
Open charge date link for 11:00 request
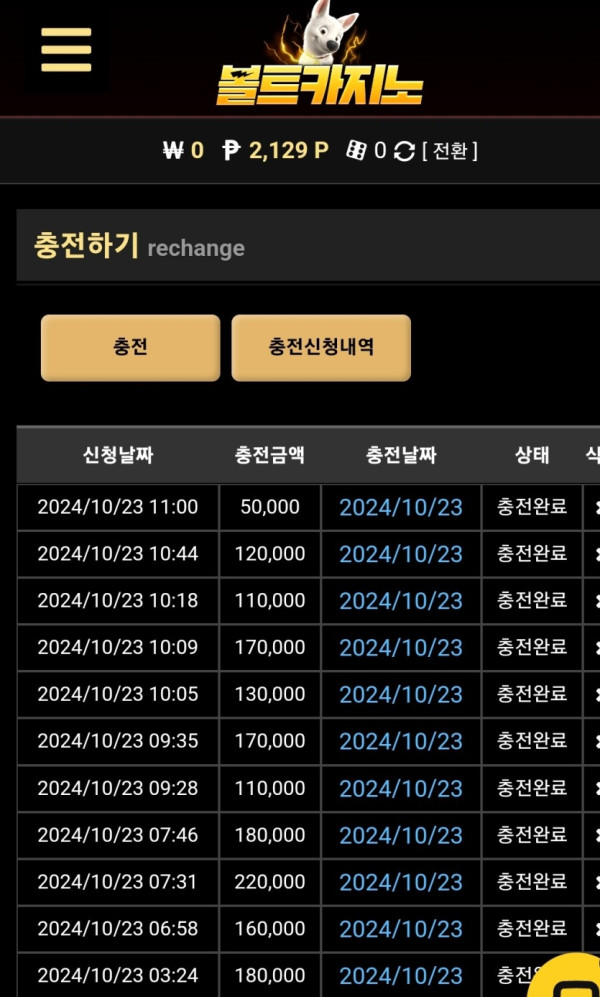401,507
